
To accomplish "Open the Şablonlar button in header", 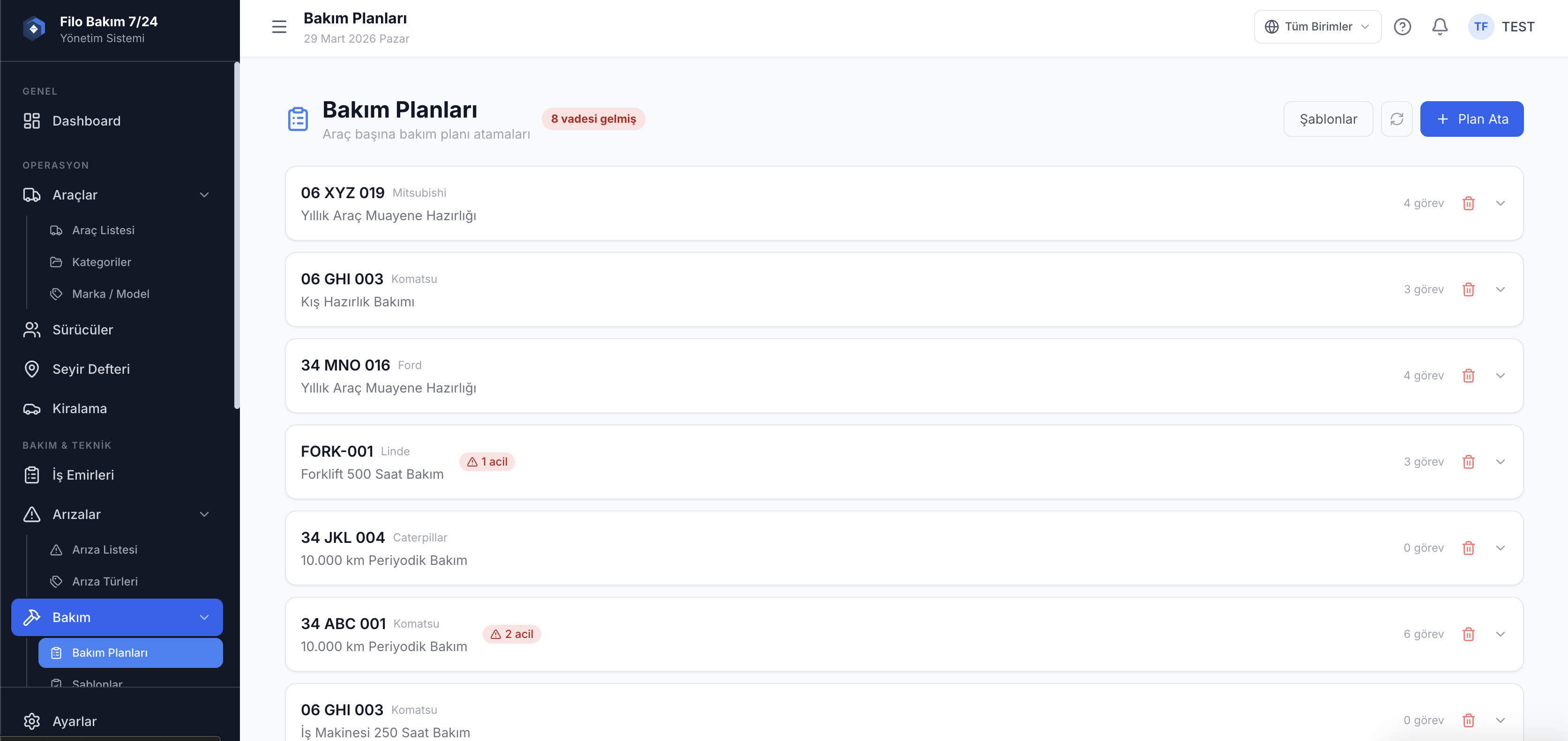I will click(x=1328, y=119).
